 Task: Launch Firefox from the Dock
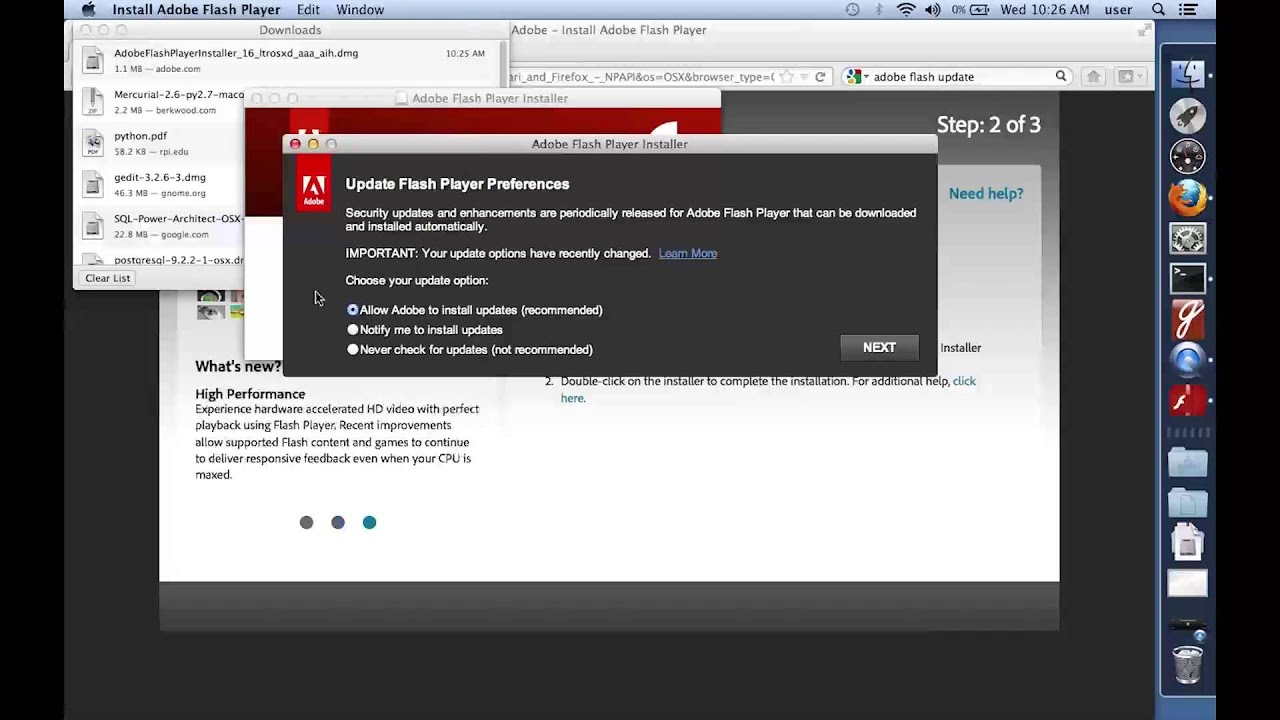1188,198
